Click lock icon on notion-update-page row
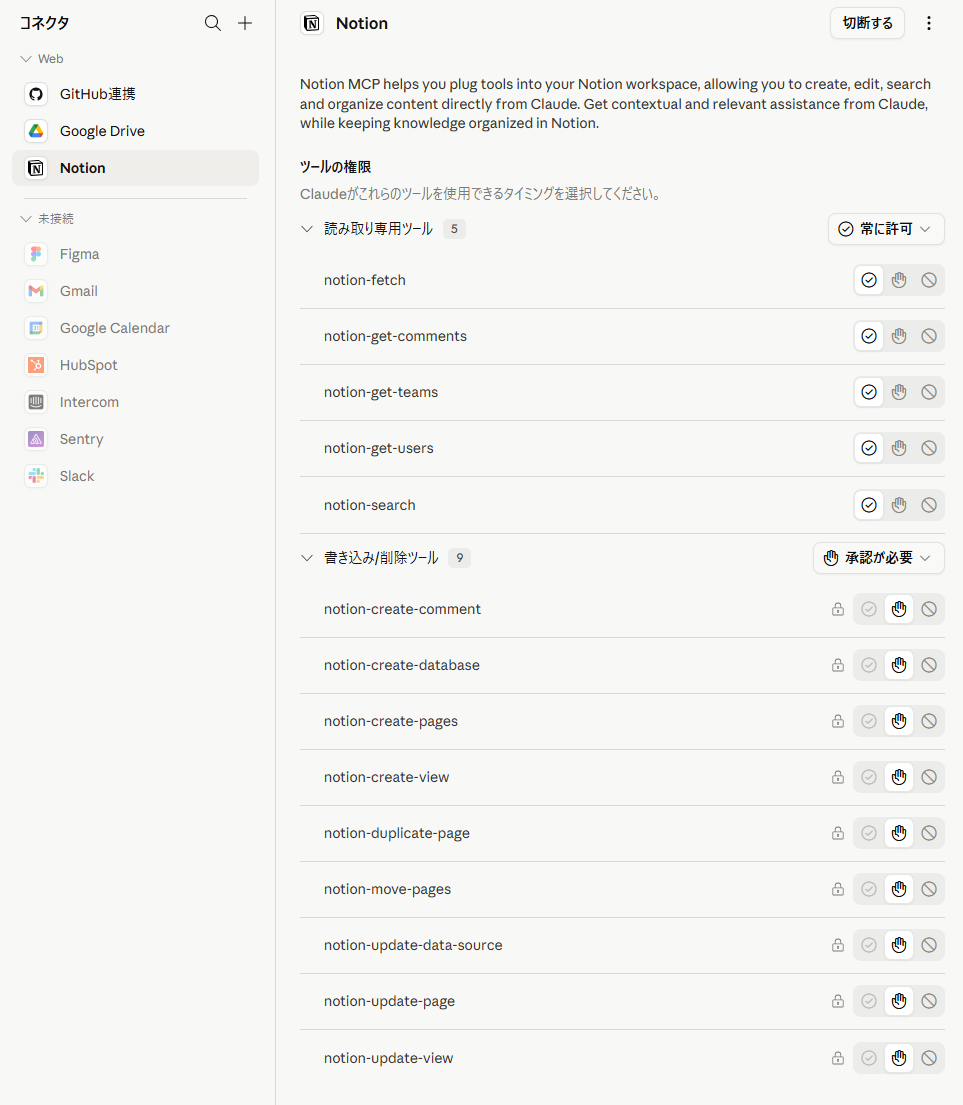 coord(838,1001)
